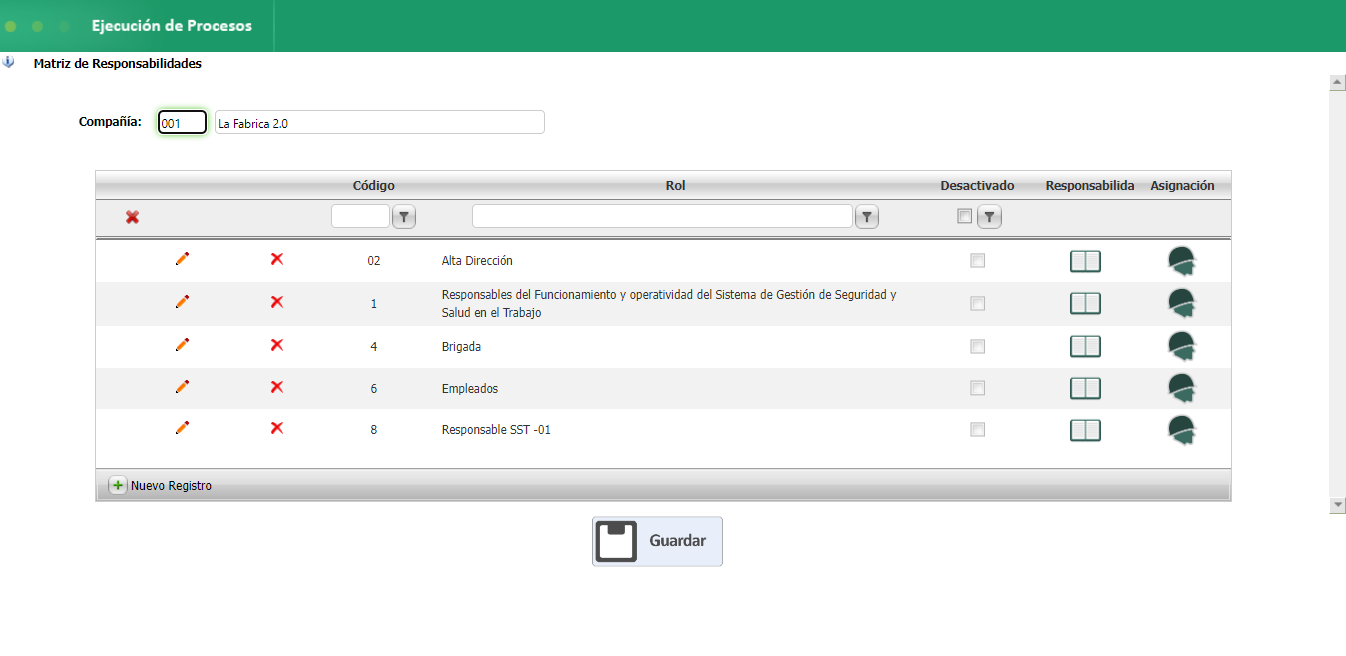This screenshot has height=656, width=1346.
Task: Click the Compañía code field 001
Action: pos(182,122)
